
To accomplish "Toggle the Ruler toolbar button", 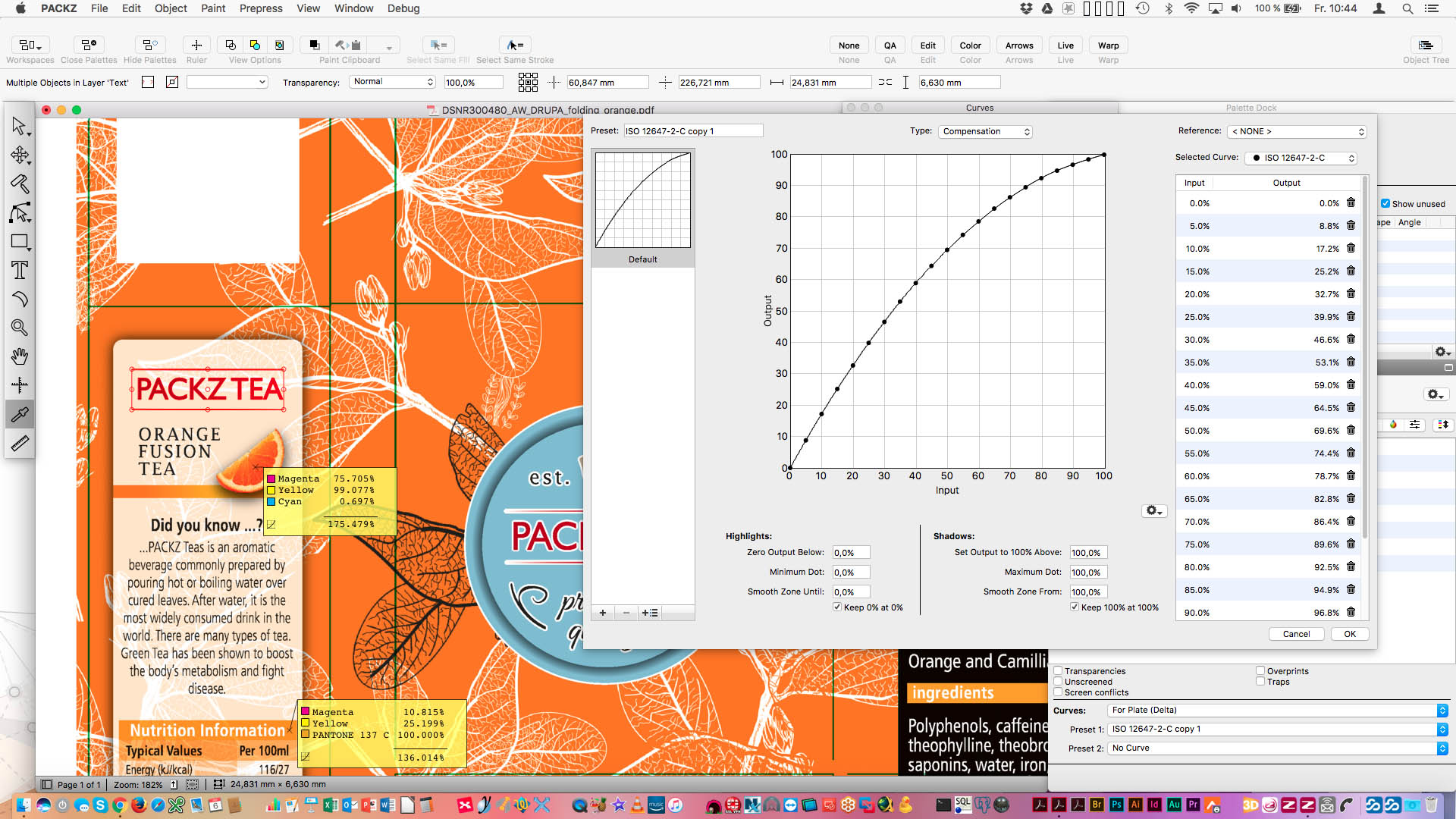I will pyautogui.click(x=196, y=45).
